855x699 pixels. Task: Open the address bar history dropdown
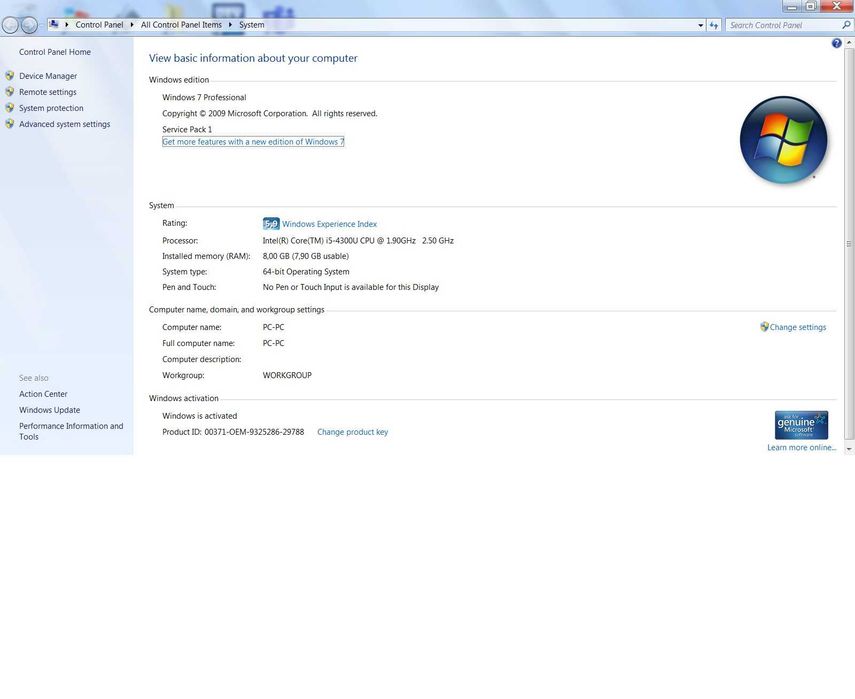pos(701,25)
